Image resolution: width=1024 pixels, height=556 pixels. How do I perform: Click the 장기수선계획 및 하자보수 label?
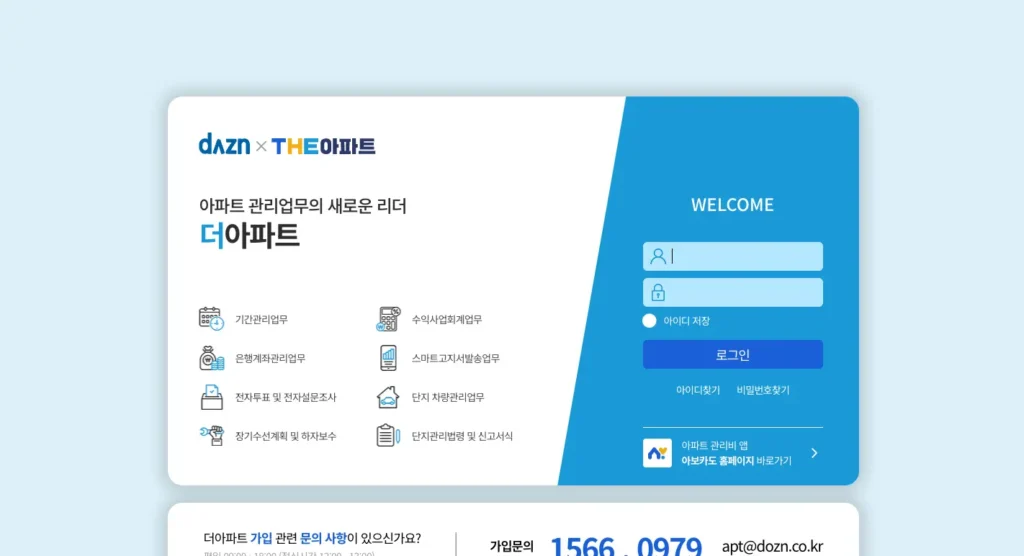point(285,436)
